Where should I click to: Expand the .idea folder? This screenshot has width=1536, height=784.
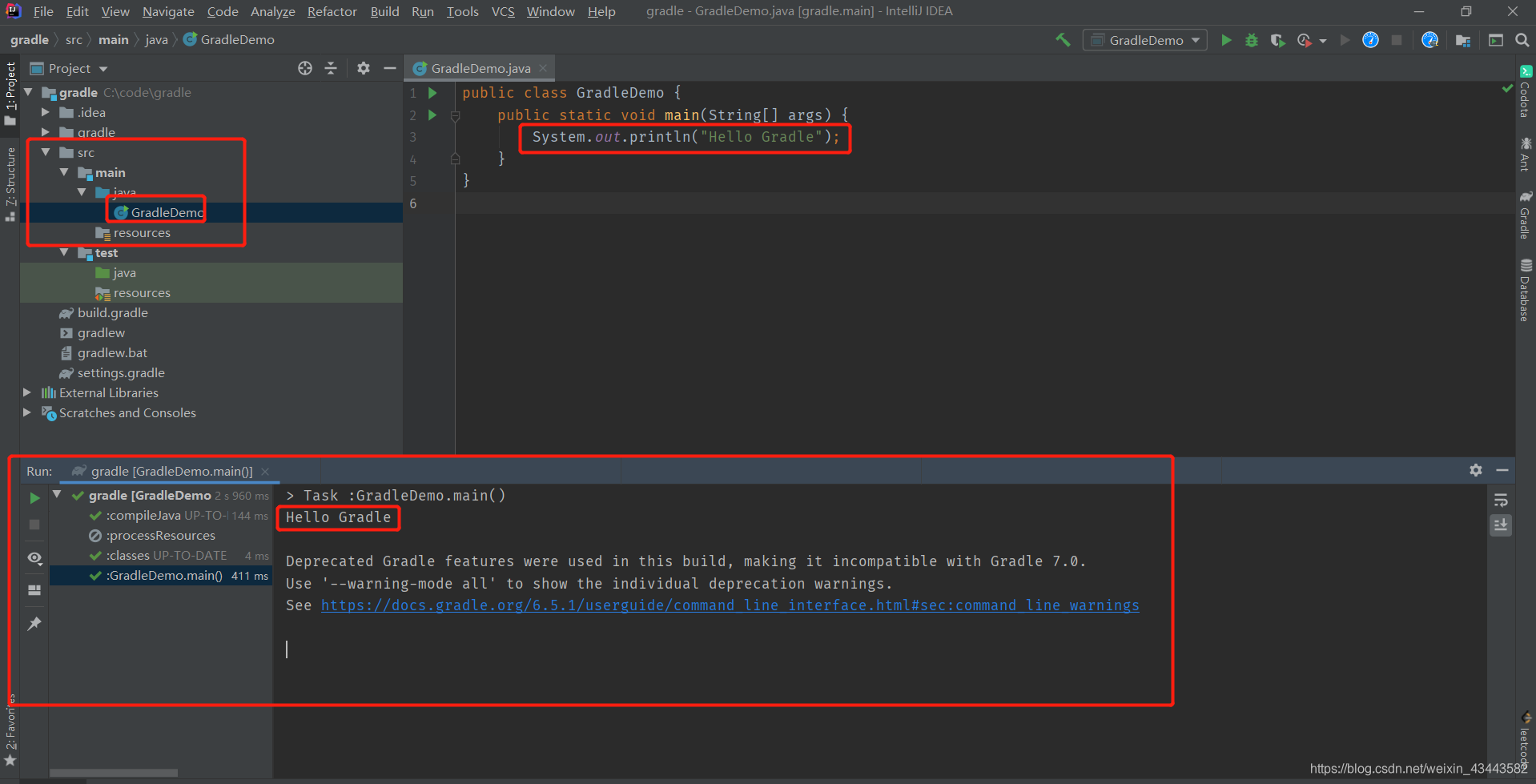46,112
